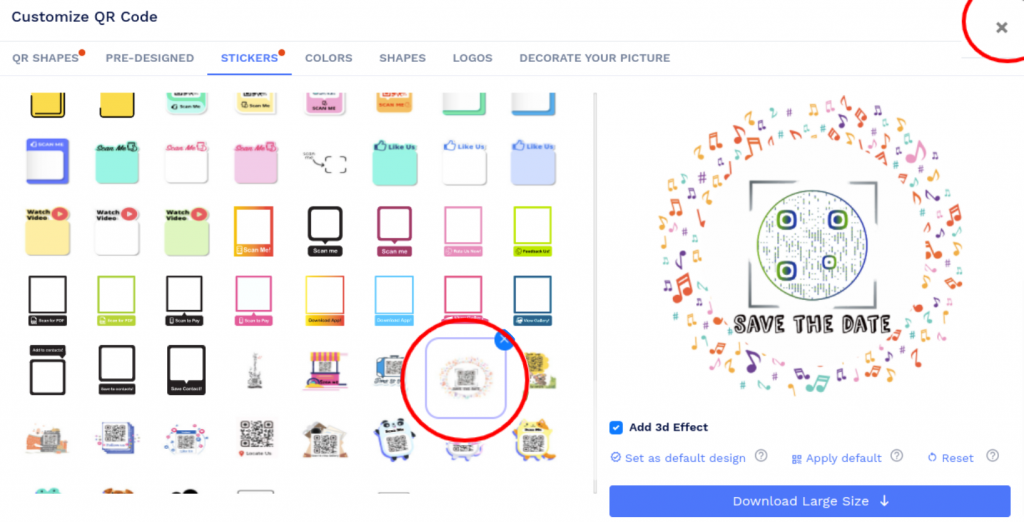1024x522 pixels.
Task: Select yellow Watch Video play-button sticker
Action: pyautogui.click(x=48, y=231)
